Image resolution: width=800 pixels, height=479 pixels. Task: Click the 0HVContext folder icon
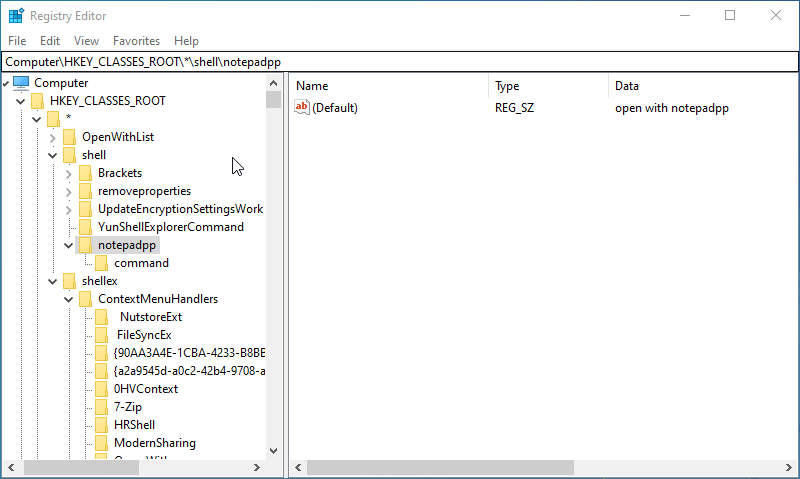pos(102,389)
